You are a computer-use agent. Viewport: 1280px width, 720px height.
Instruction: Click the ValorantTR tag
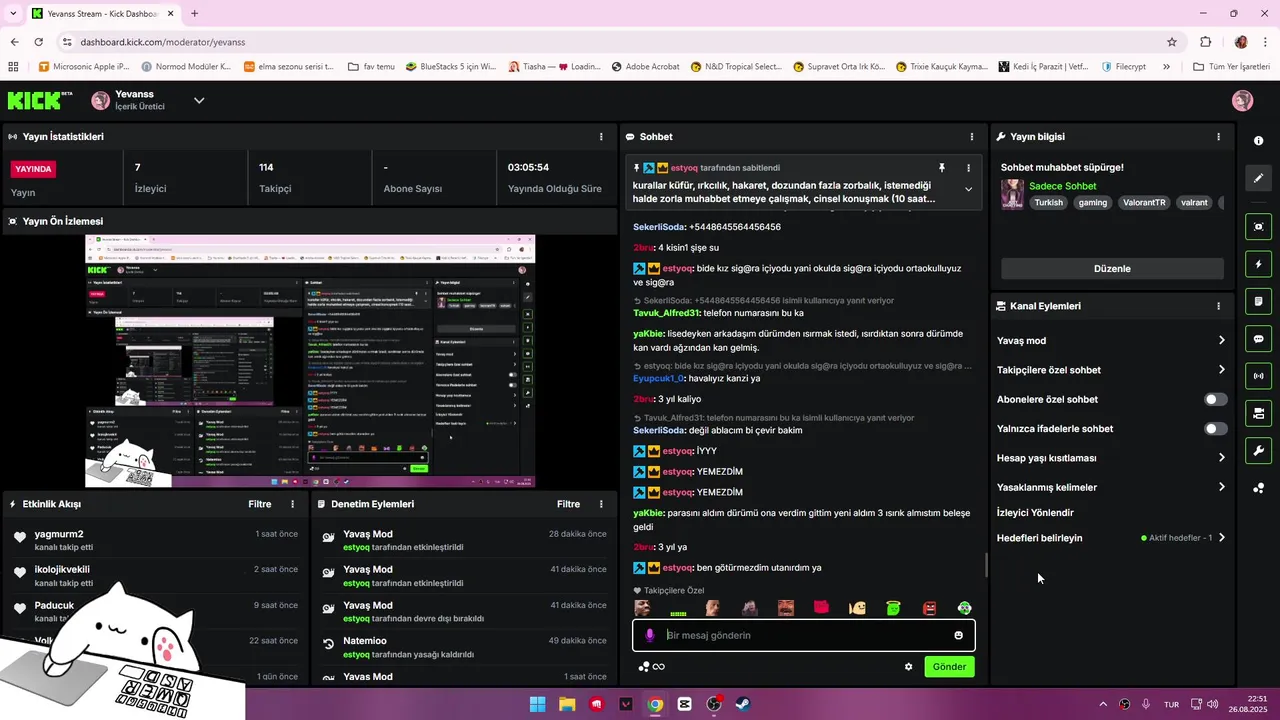[1144, 202]
